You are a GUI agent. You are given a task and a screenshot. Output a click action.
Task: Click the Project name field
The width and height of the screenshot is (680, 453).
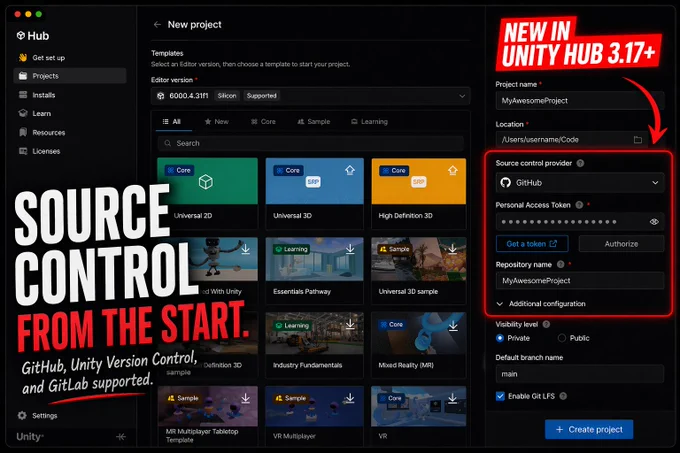pyautogui.click(x=579, y=101)
